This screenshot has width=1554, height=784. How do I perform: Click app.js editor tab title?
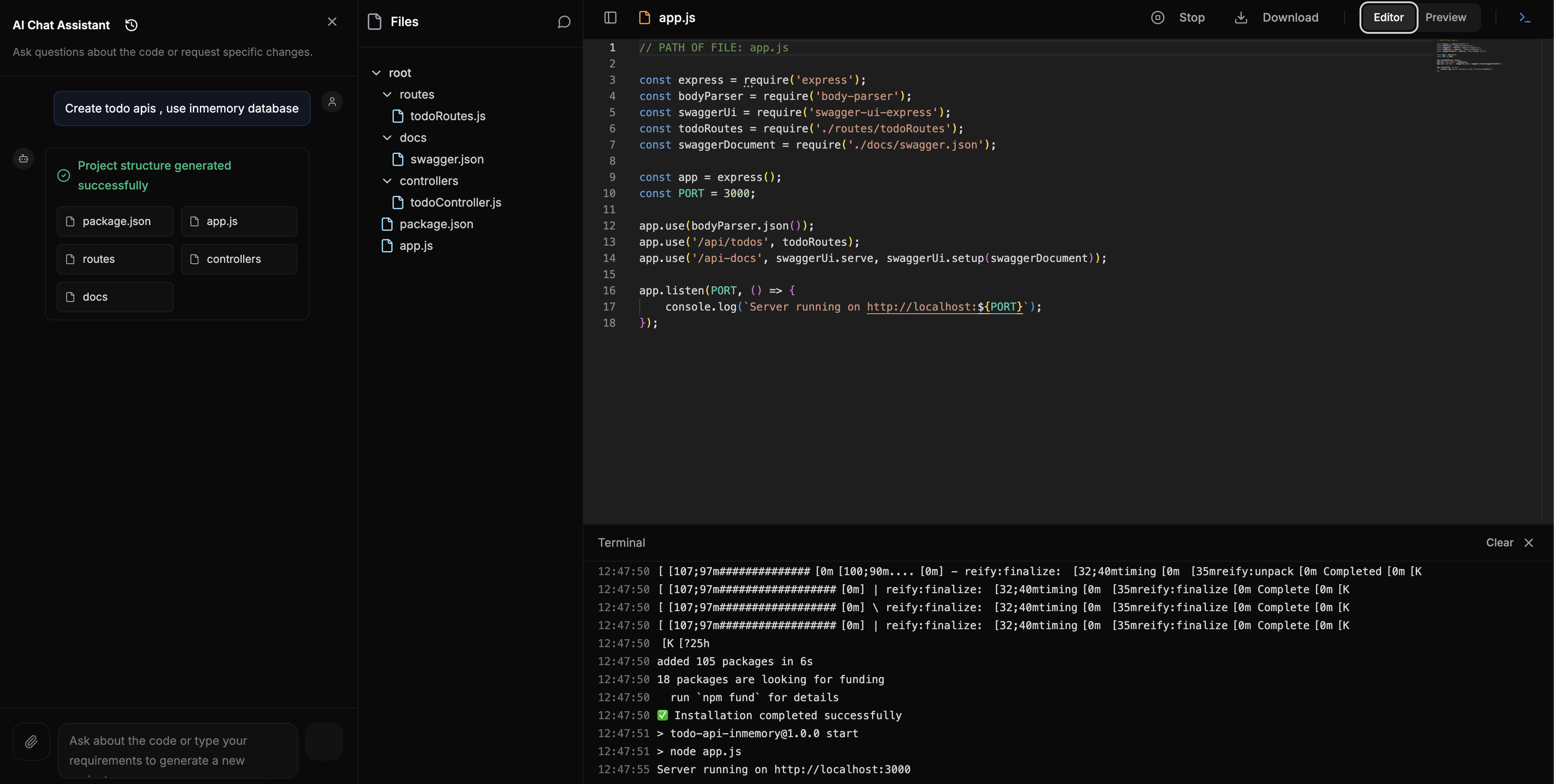tap(677, 18)
